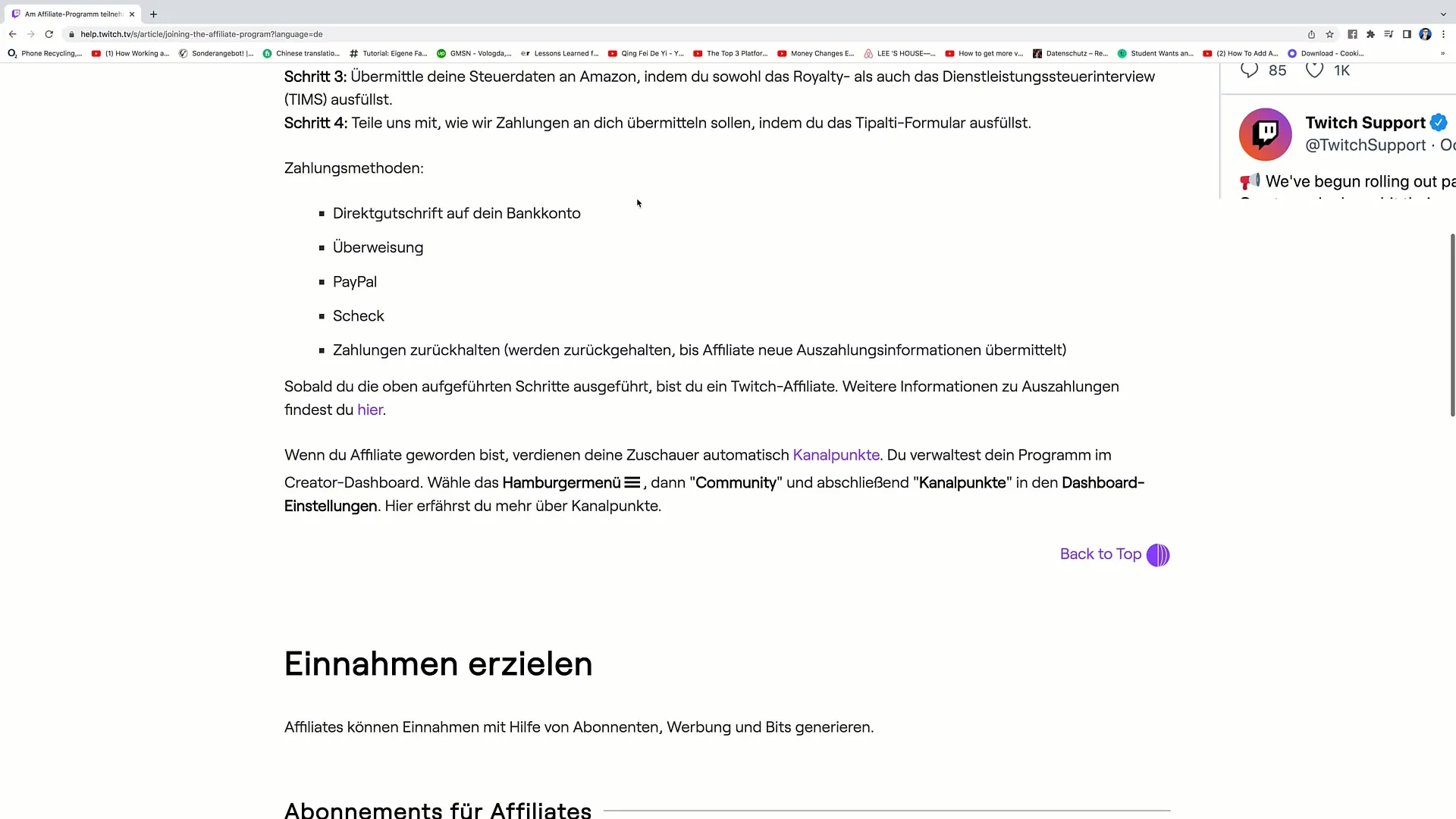Screen dimensions: 1456x819
Task: Go forward to the next page
Action: pos(30,34)
